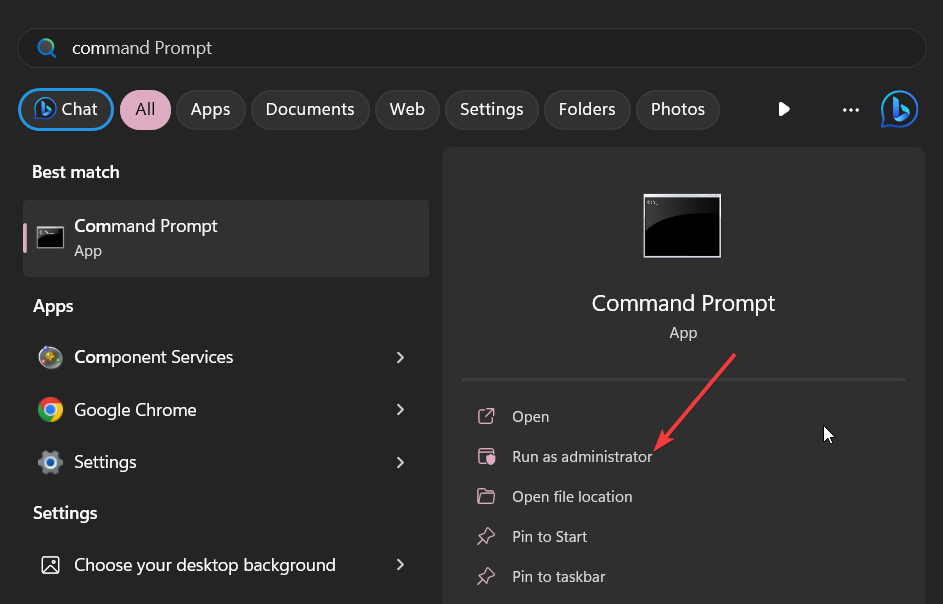
Task: Click the play arrow beside the filter tabs
Action: click(x=784, y=109)
